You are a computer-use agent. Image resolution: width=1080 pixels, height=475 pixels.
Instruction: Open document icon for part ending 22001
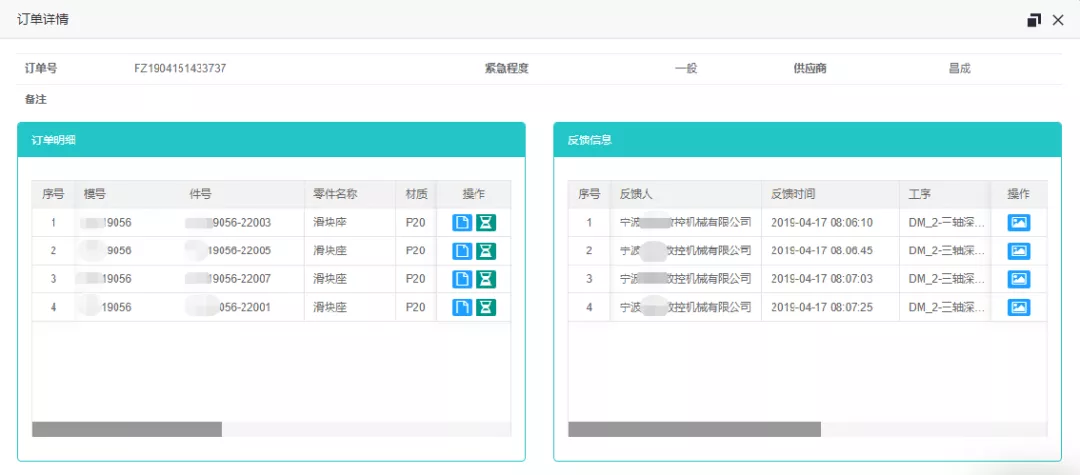click(x=462, y=307)
